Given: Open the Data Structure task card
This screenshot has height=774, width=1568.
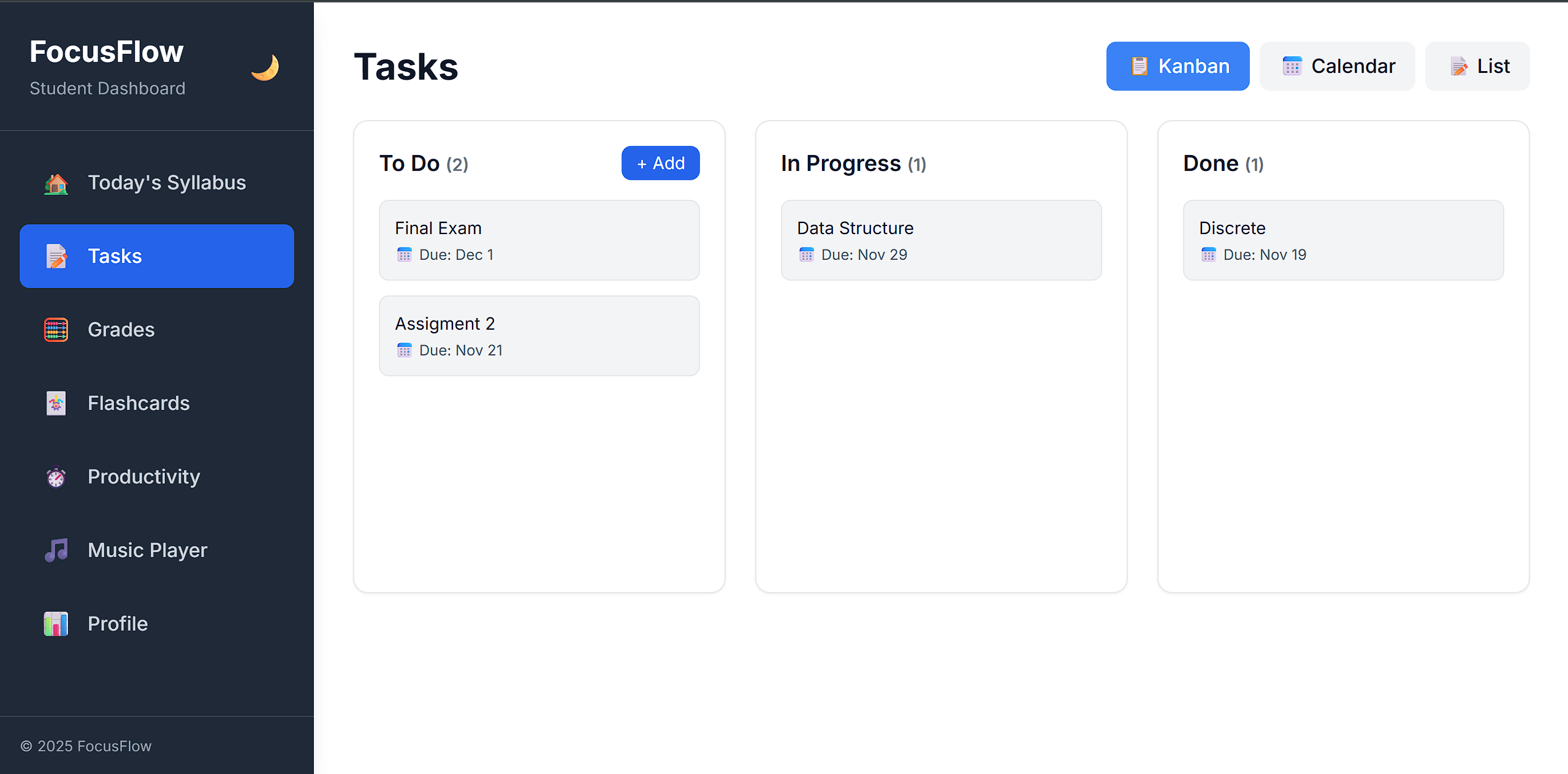Looking at the screenshot, I should pyautogui.click(x=940, y=240).
